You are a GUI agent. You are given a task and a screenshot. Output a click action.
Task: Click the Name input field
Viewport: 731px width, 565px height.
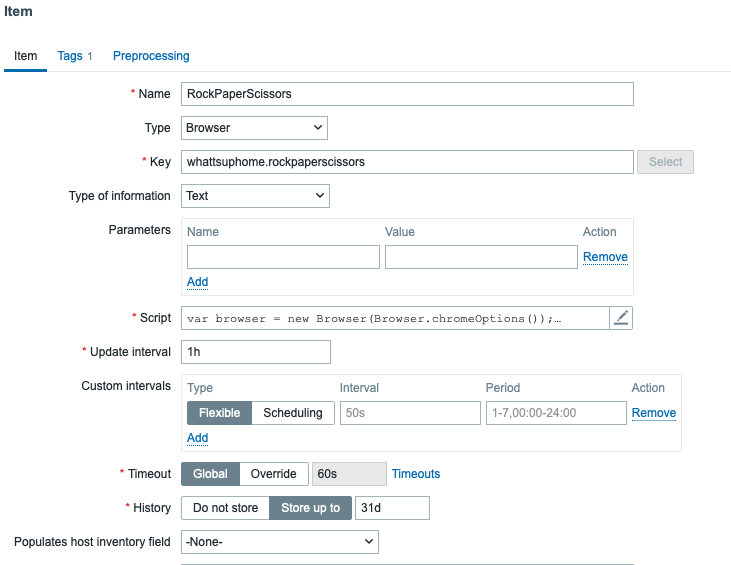(x=407, y=94)
